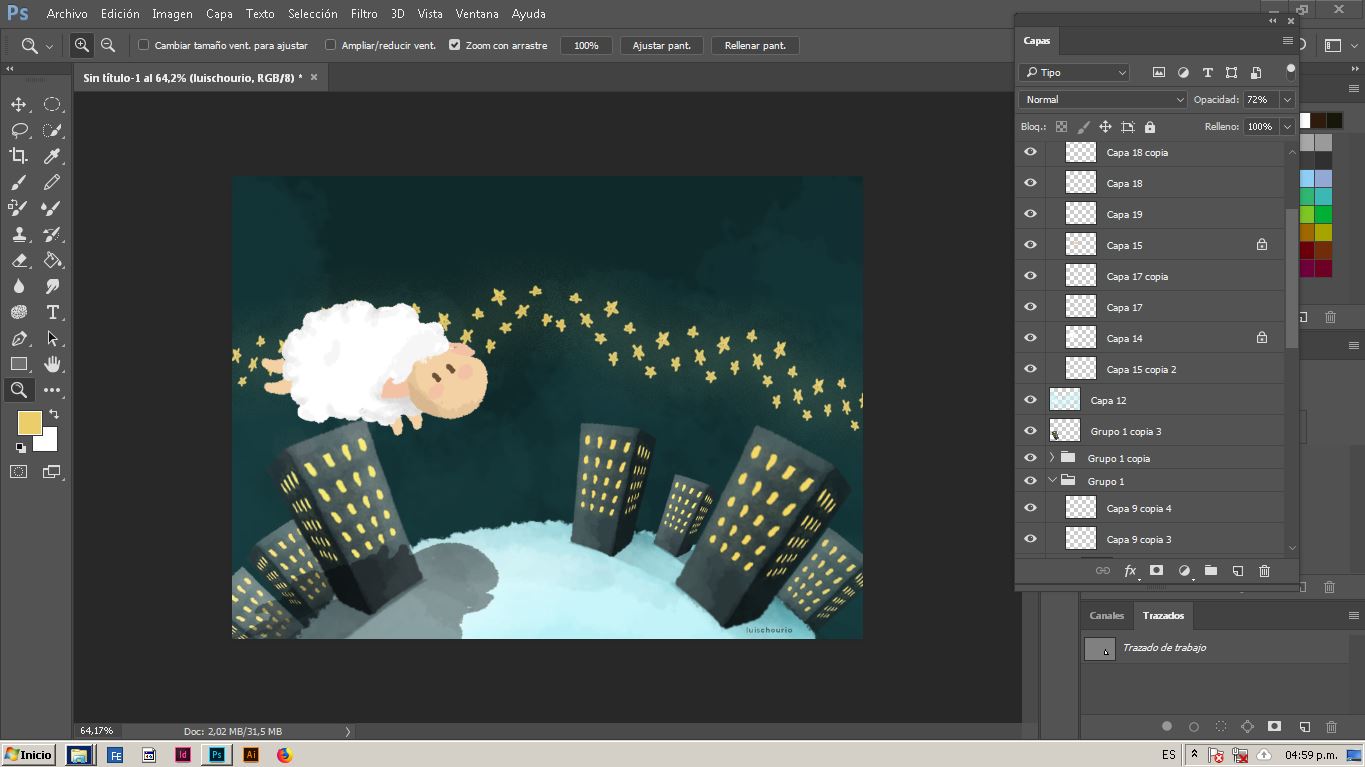Open the Normal blend mode dropdown
The image size is (1365, 767).
(1102, 99)
